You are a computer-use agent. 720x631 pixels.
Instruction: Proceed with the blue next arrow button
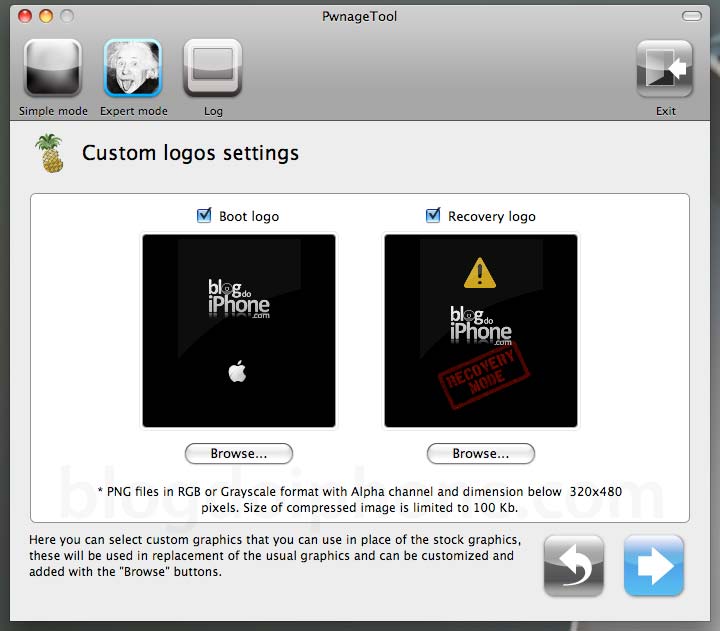tap(654, 566)
